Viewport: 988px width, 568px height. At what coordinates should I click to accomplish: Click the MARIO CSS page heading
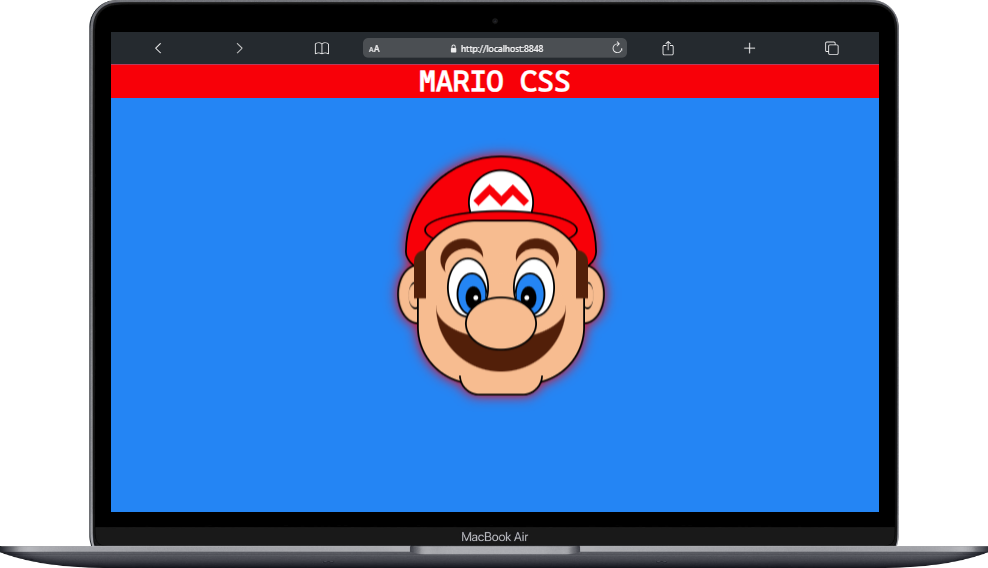tap(495, 82)
